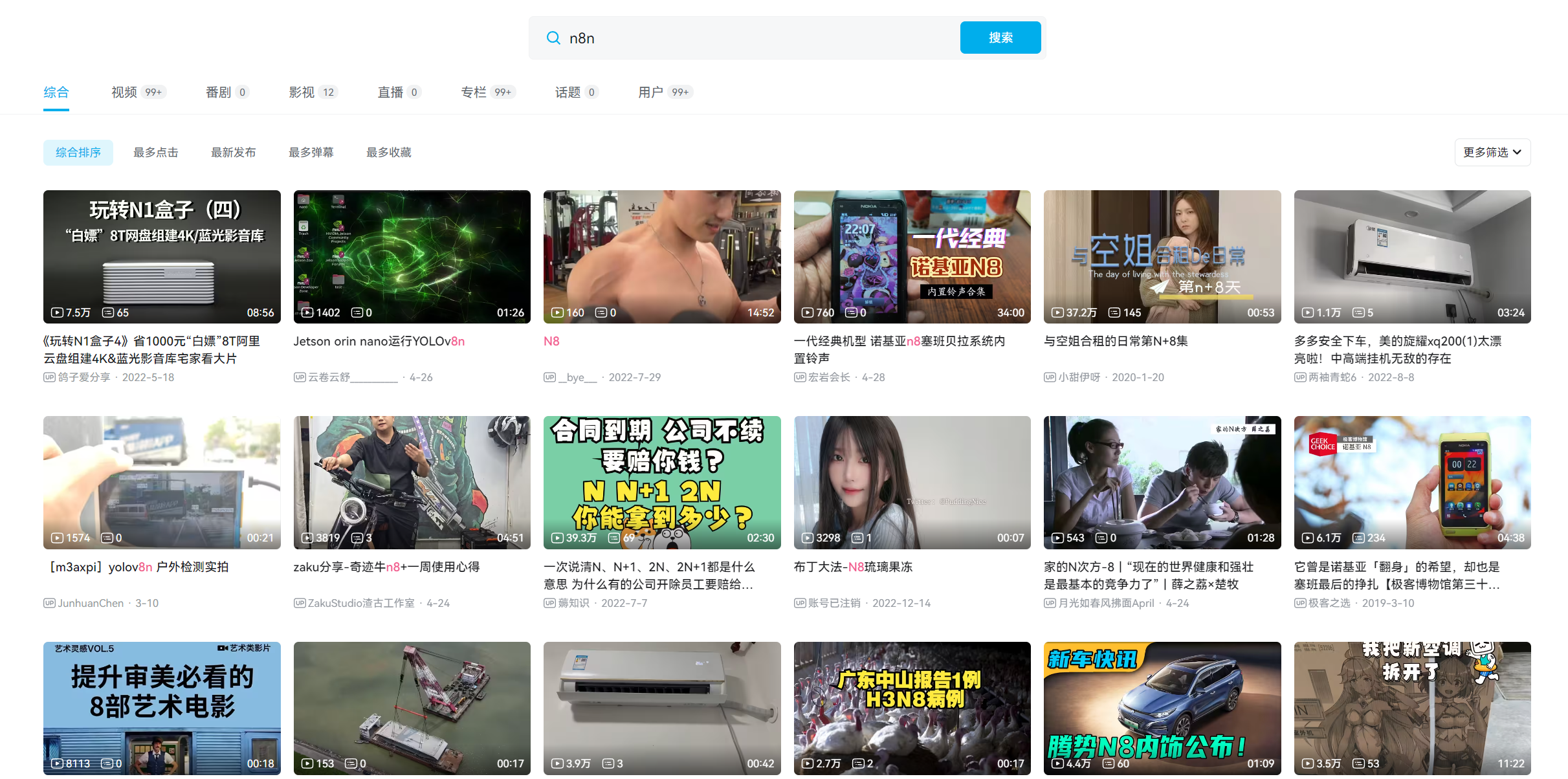Open the 与空姐合租的日常第N+8集 video link

(x=1116, y=341)
